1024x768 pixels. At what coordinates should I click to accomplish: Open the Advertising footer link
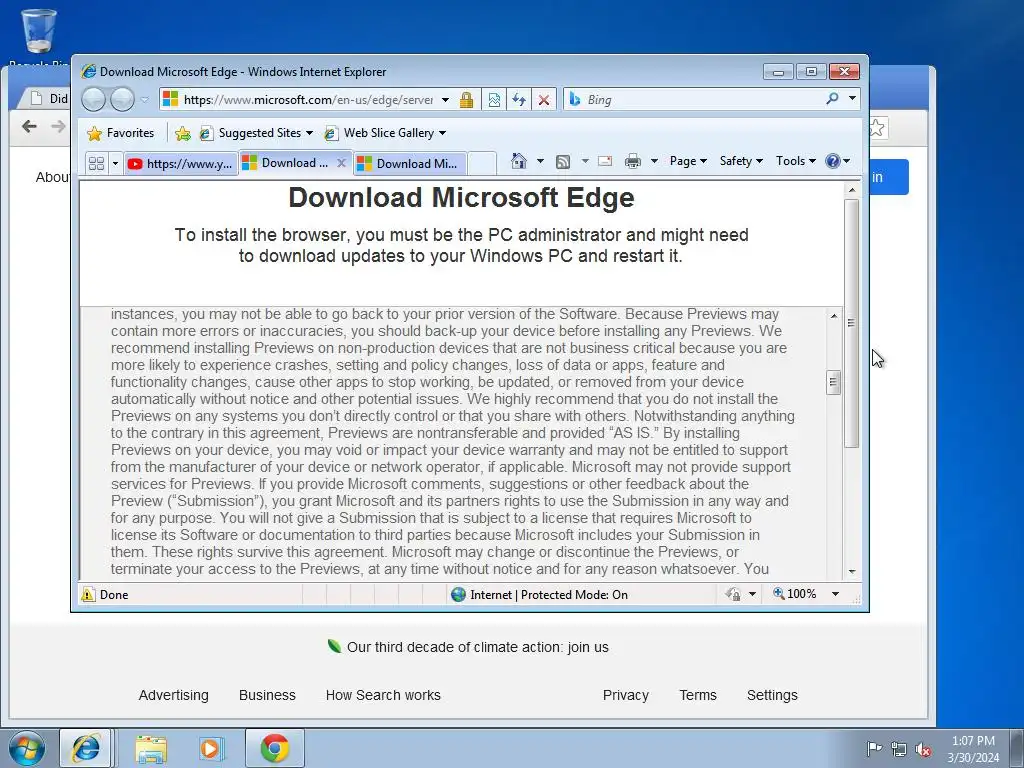[174, 695]
